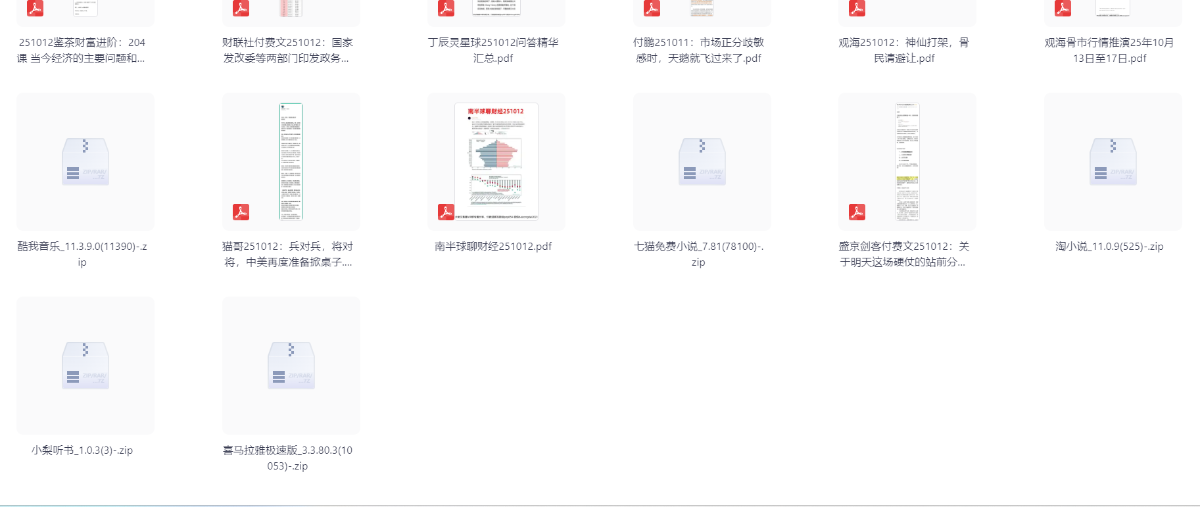
Task: Select the 盛京剑客付费文251012 document thumbnail
Action: (x=907, y=161)
